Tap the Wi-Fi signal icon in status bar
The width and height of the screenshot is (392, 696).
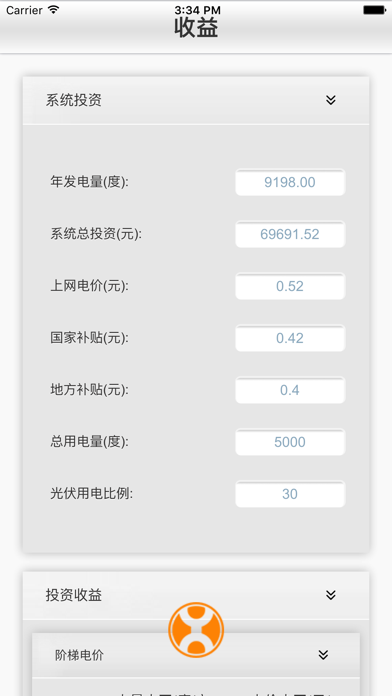[x=54, y=9]
